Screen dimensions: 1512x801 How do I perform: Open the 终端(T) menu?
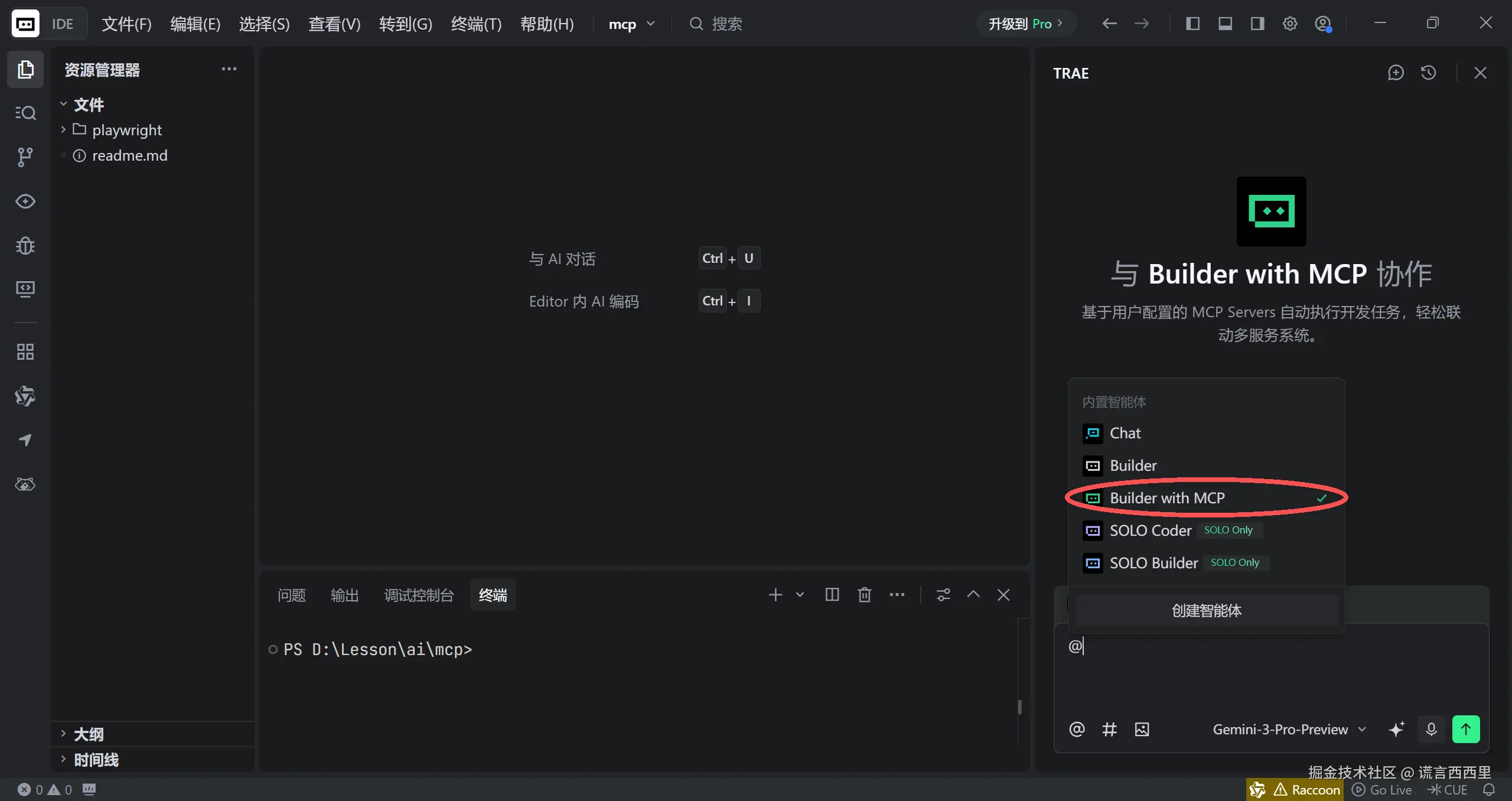point(476,24)
